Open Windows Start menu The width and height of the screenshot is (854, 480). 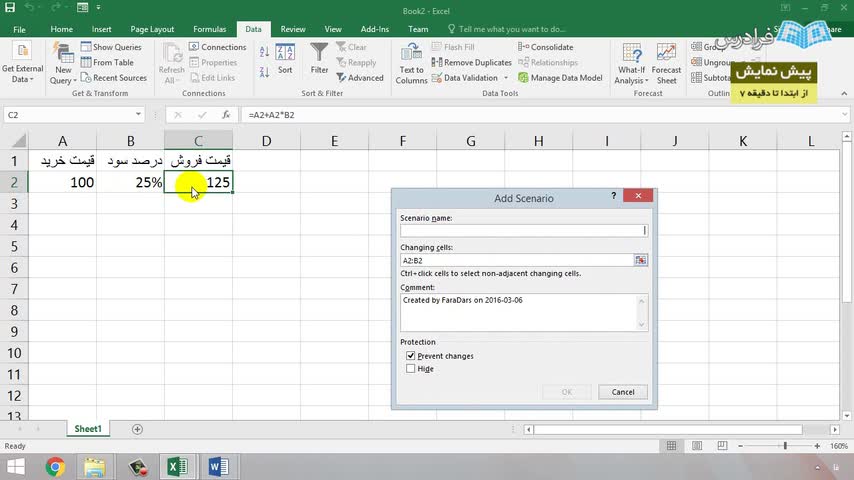[x=15, y=467]
